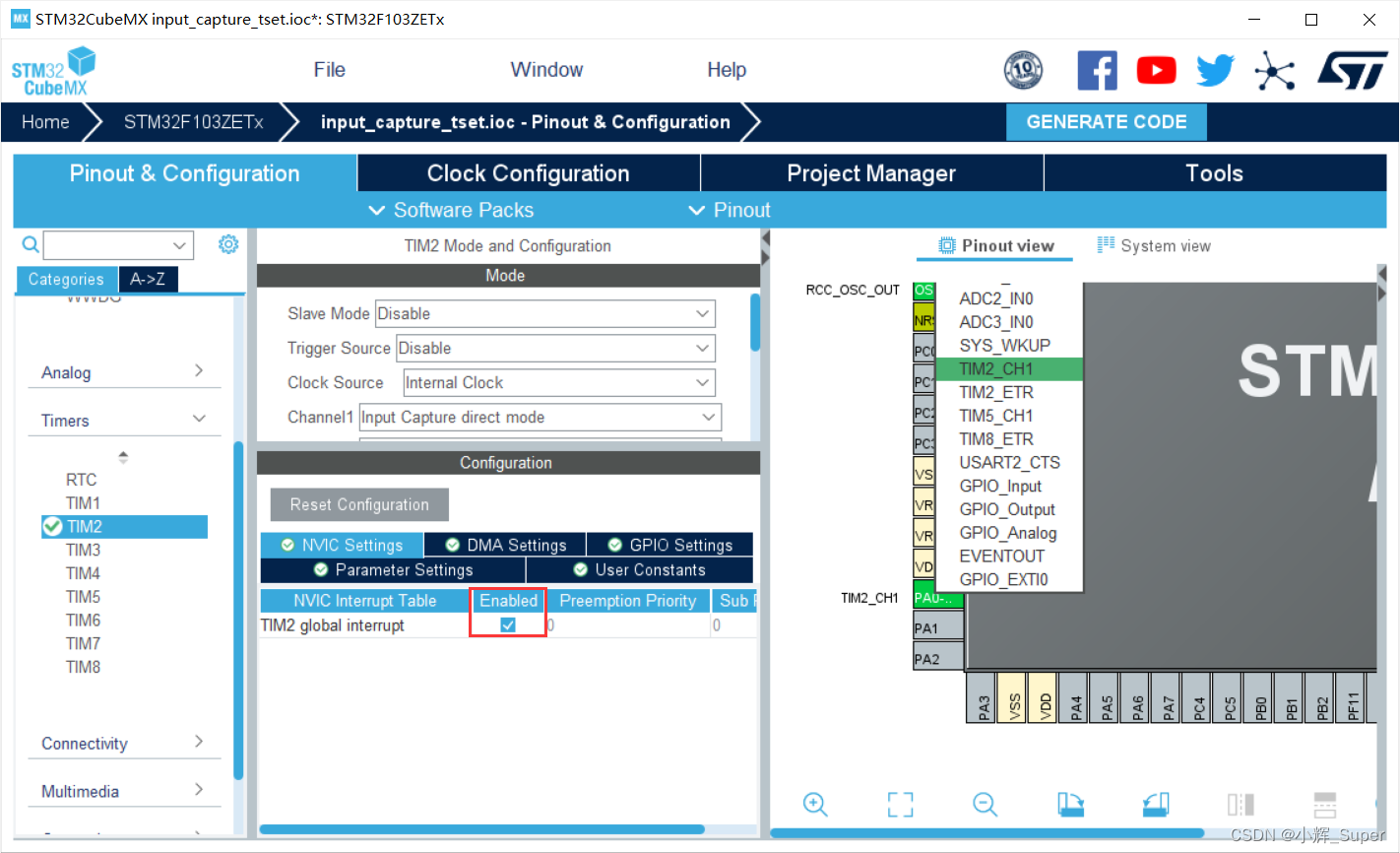Select the PA3 pin on the chip

click(x=981, y=698)
